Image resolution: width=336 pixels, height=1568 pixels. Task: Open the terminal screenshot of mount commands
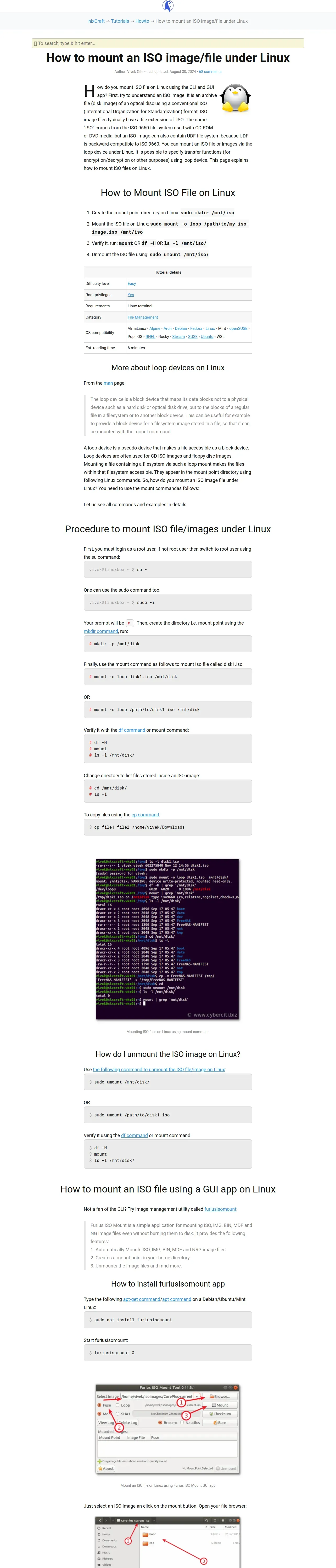(167, 939)
